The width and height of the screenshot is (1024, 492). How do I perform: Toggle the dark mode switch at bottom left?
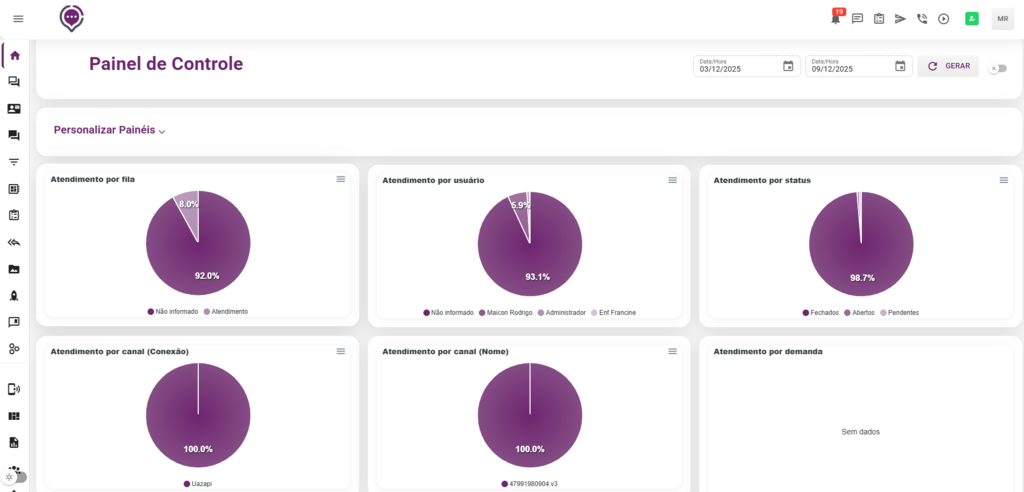16,477
